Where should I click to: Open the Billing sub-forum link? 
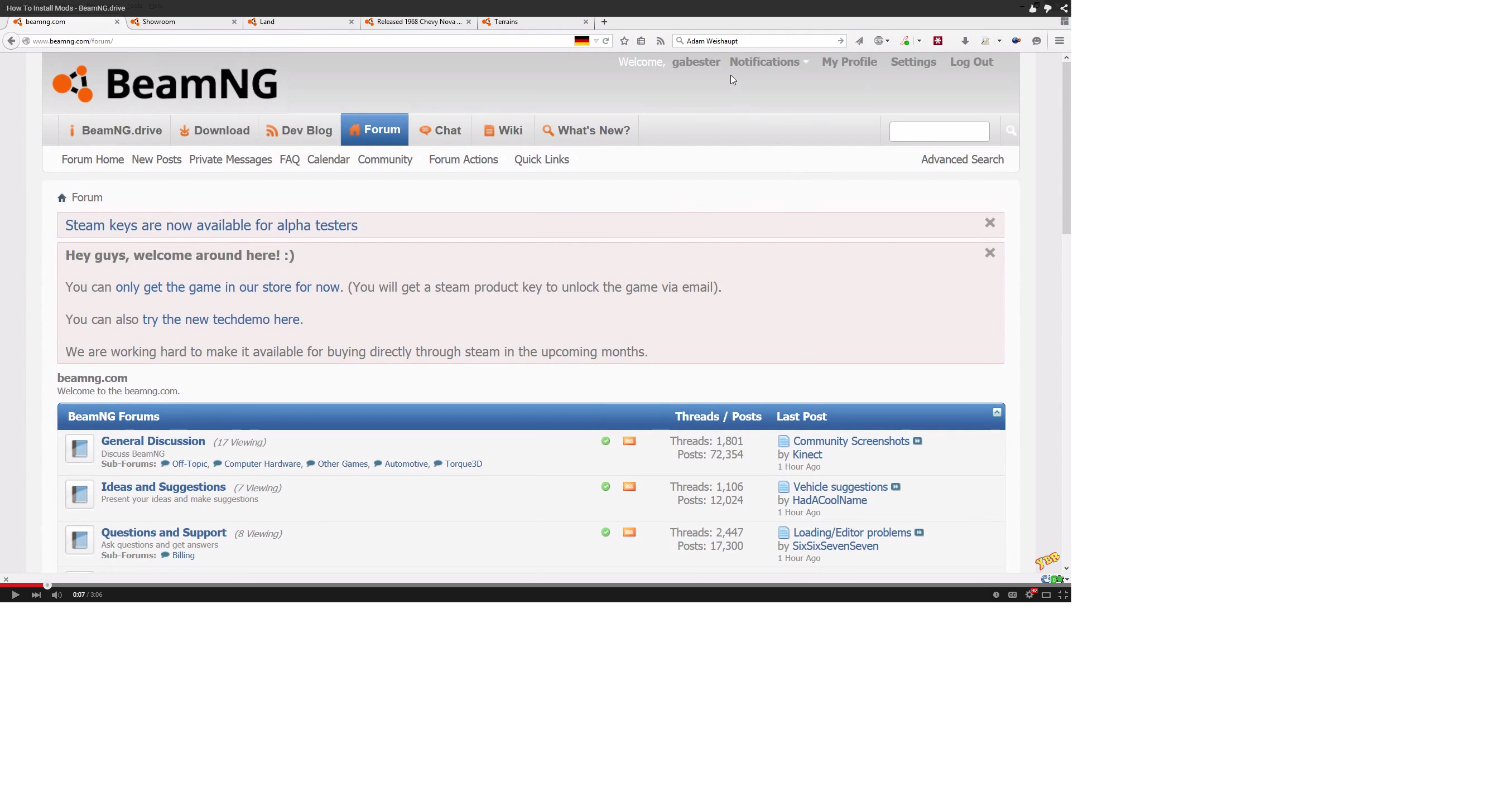[x=183, y=555]
